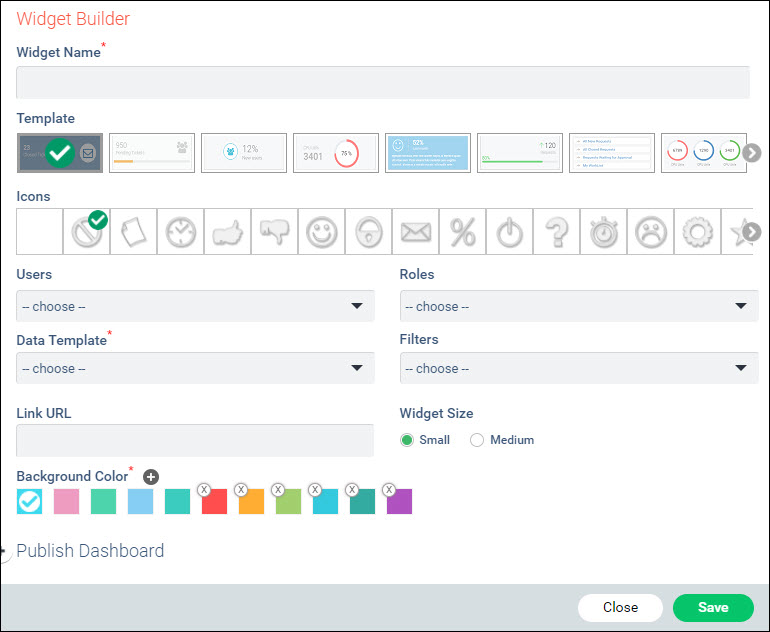The image size is (770, 632).
Task: Pick the checked cyan background color
Action: pos(29,501)
